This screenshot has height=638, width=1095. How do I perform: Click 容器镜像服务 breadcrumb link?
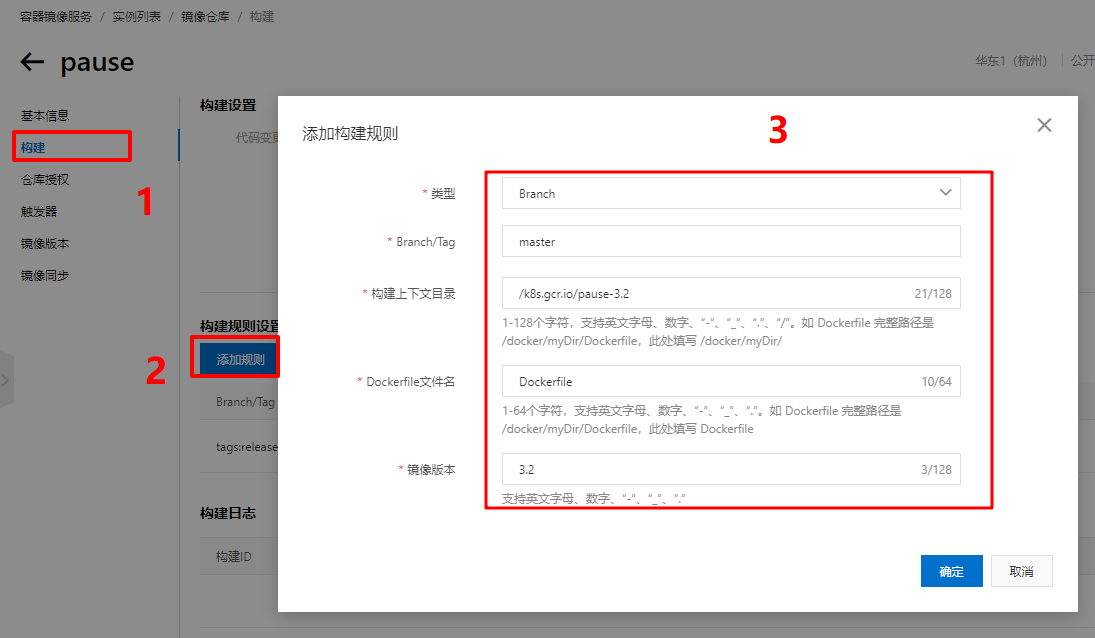(56, 17)
